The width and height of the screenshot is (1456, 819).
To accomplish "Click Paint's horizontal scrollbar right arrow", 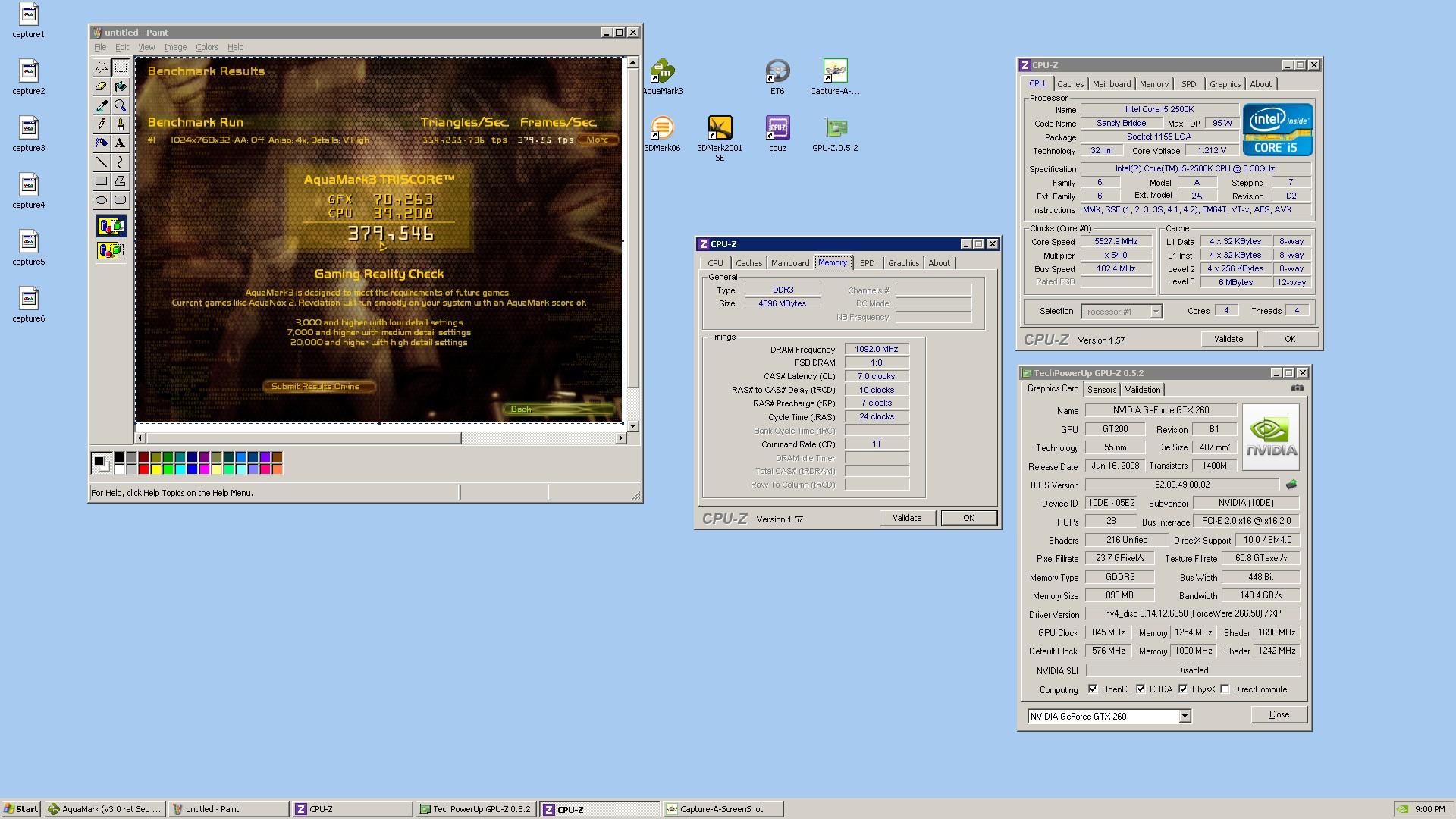I will point(620,438).
